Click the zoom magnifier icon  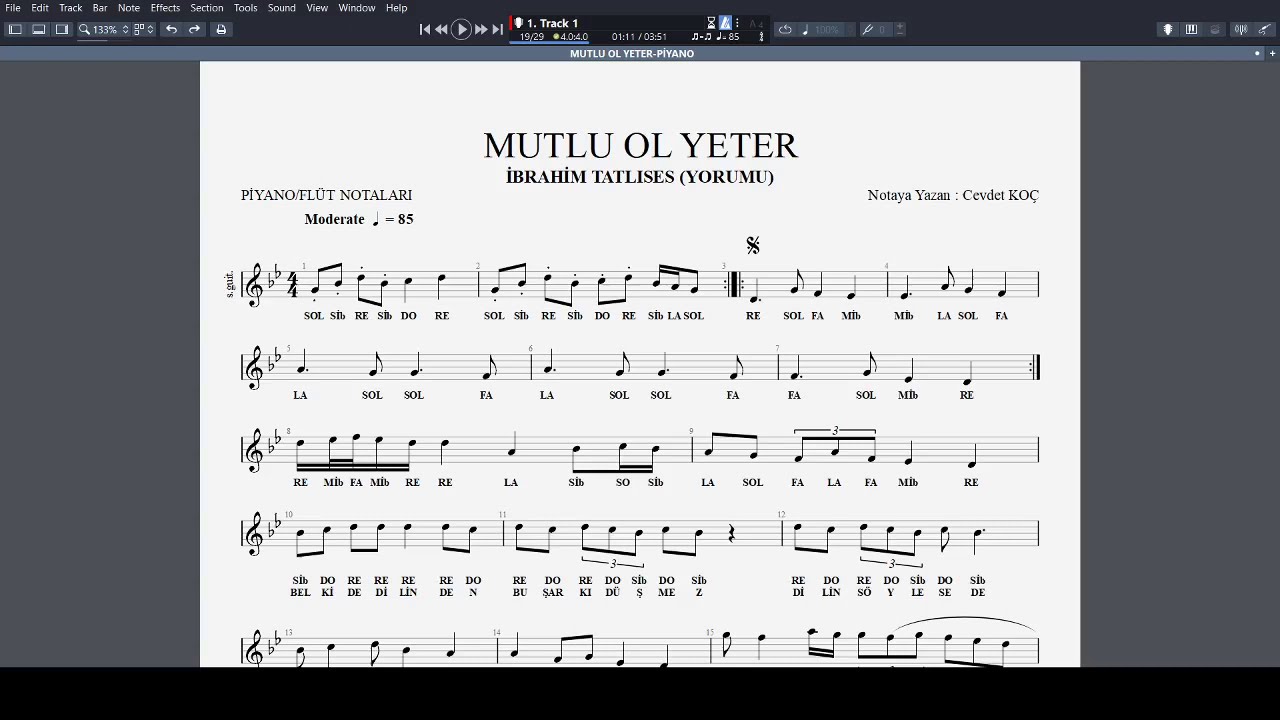coord(85,29)
